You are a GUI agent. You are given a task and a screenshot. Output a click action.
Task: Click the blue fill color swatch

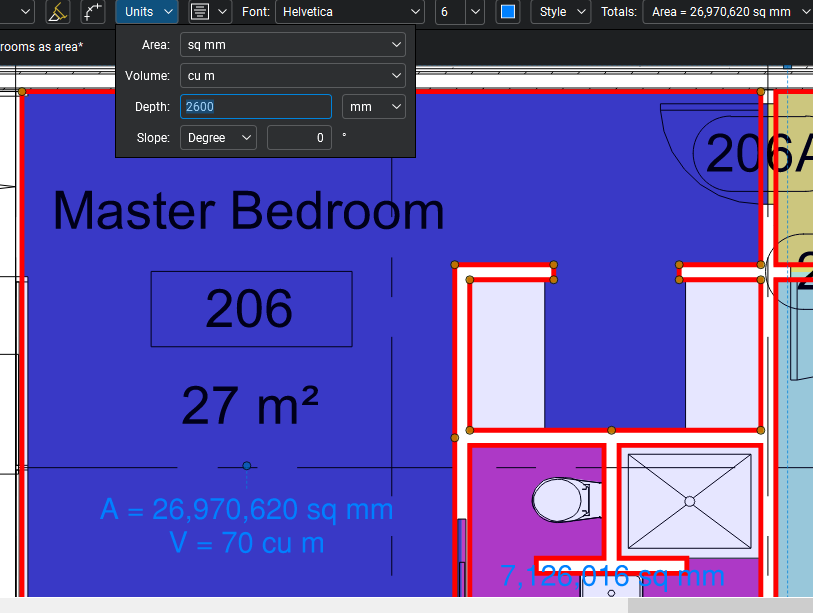pyautogui.click(x=508, y=12)
